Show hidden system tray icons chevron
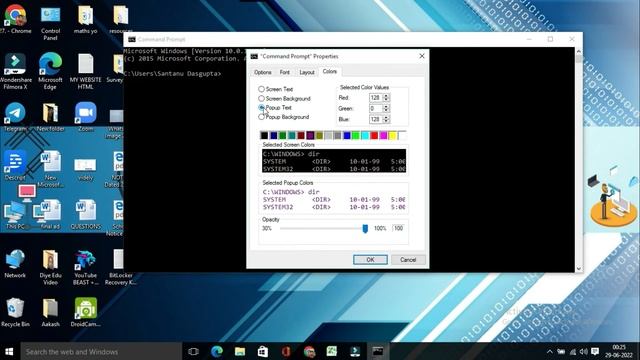 click(x=549, y=351)
